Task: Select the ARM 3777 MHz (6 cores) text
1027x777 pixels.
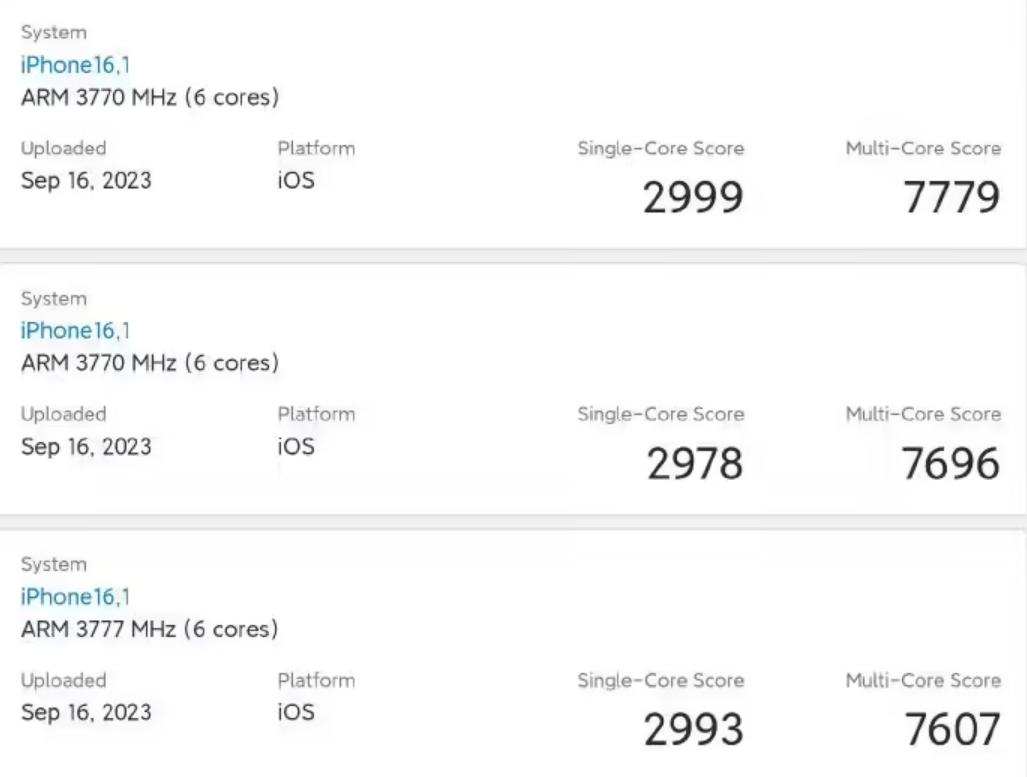Action: click(149, 629)
